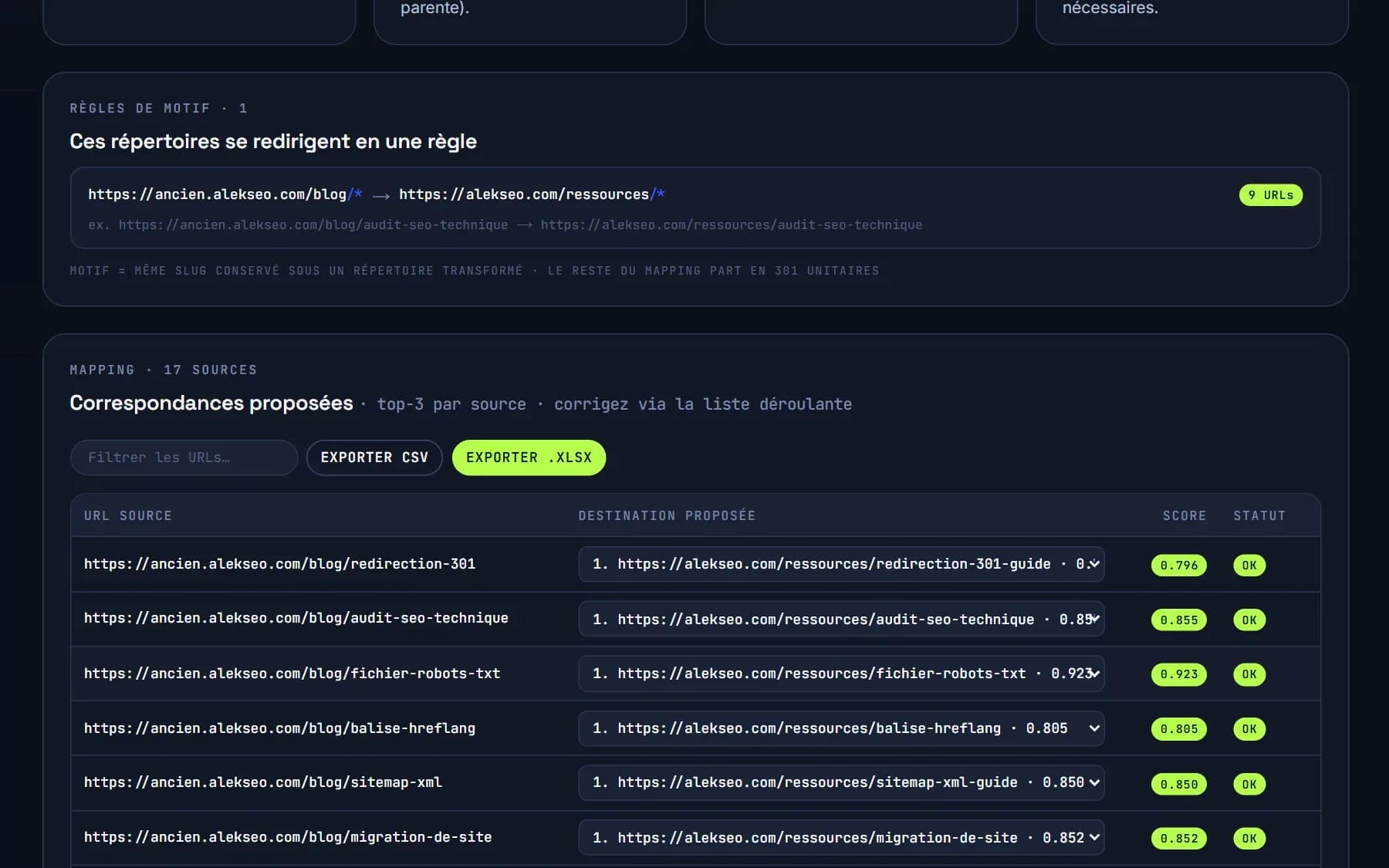The height and width of the screenshot is (868, 1389).
Task: Click OK status badge for redirection-301 row
Action: point(1249,565)
